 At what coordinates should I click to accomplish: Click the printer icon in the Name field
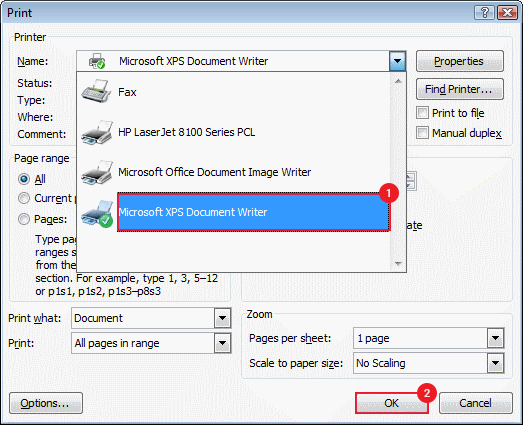pos(97,61)
